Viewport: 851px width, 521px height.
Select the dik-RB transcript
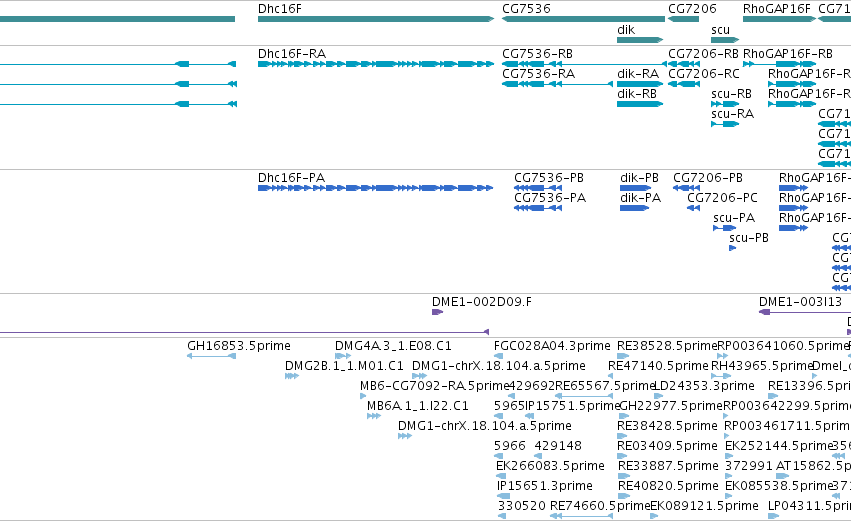tap(640, 104)
